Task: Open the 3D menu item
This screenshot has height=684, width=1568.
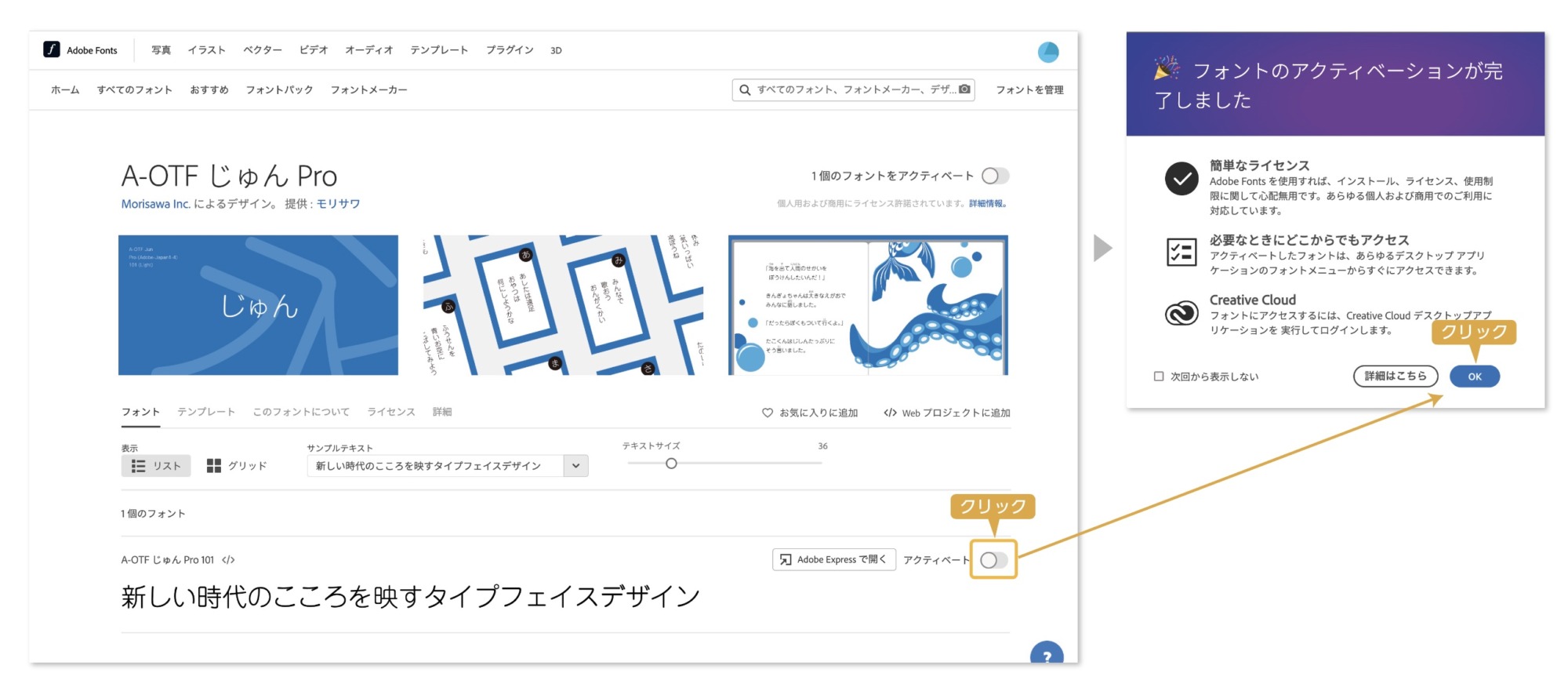Action: (556, 50)
